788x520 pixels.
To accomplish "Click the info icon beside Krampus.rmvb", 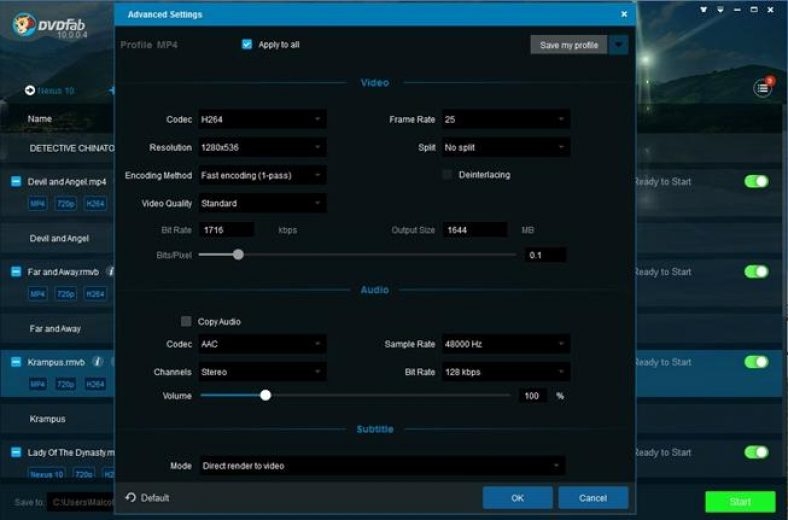I will pyautogui.click(x=98, y=361).
